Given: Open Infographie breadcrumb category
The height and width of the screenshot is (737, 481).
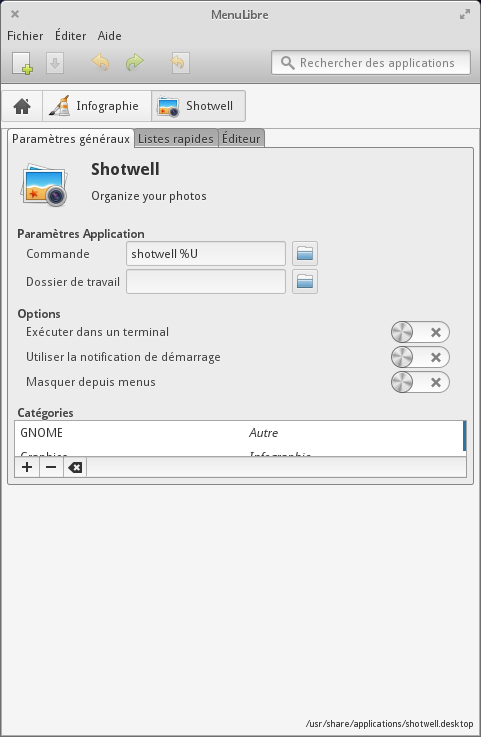Looking at the screenshot, I should 97,106.
